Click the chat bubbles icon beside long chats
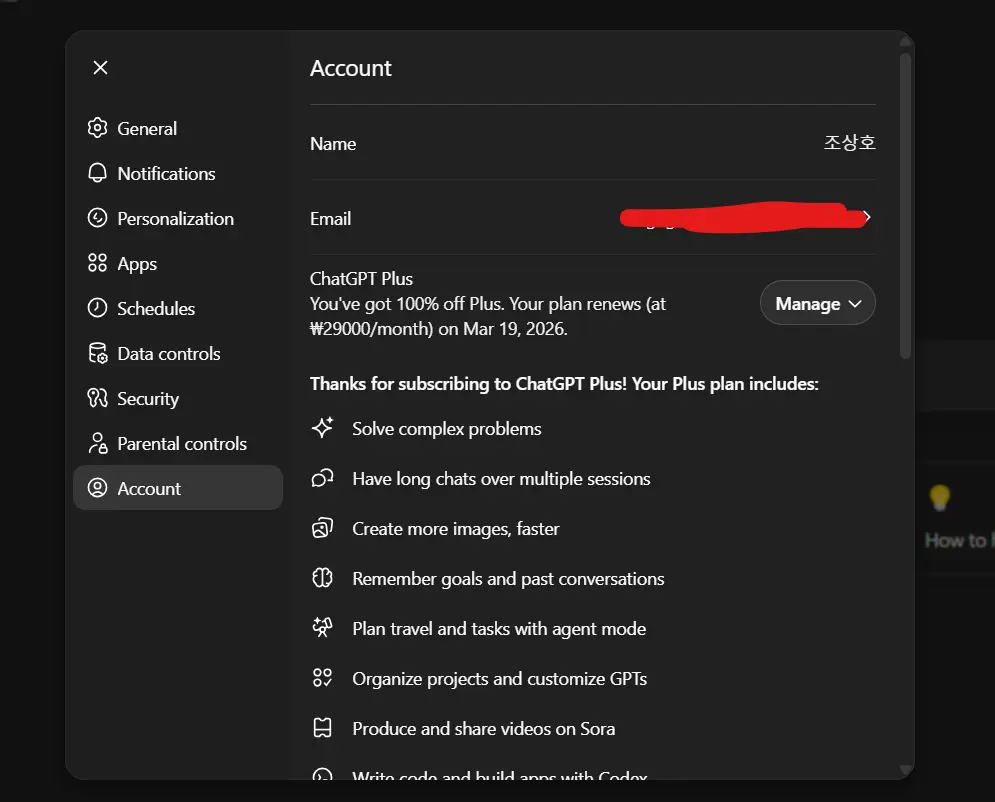The image size is (995, 802). point(322,478)
